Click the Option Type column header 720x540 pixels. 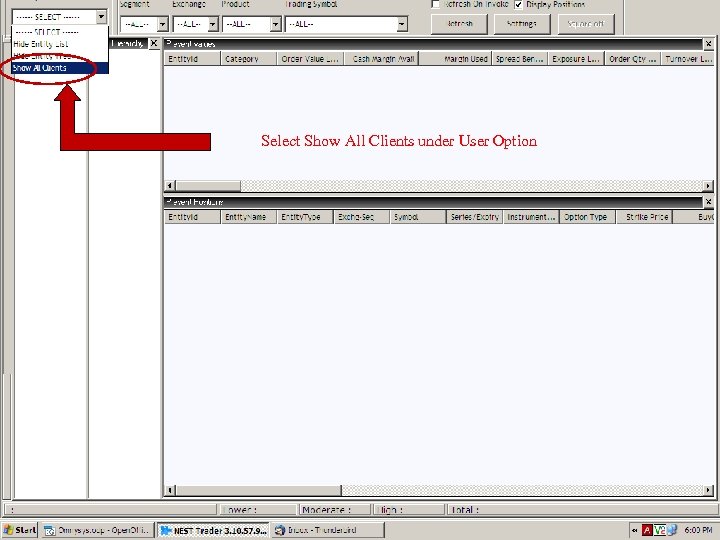587,217
